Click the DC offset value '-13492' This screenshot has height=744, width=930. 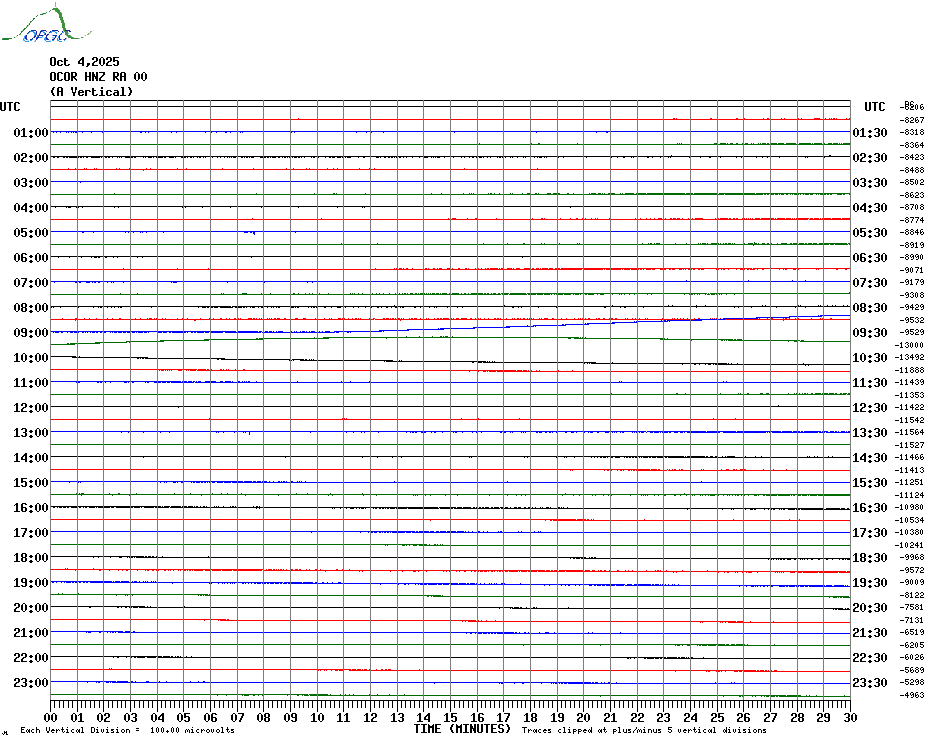tap(910, 357)
